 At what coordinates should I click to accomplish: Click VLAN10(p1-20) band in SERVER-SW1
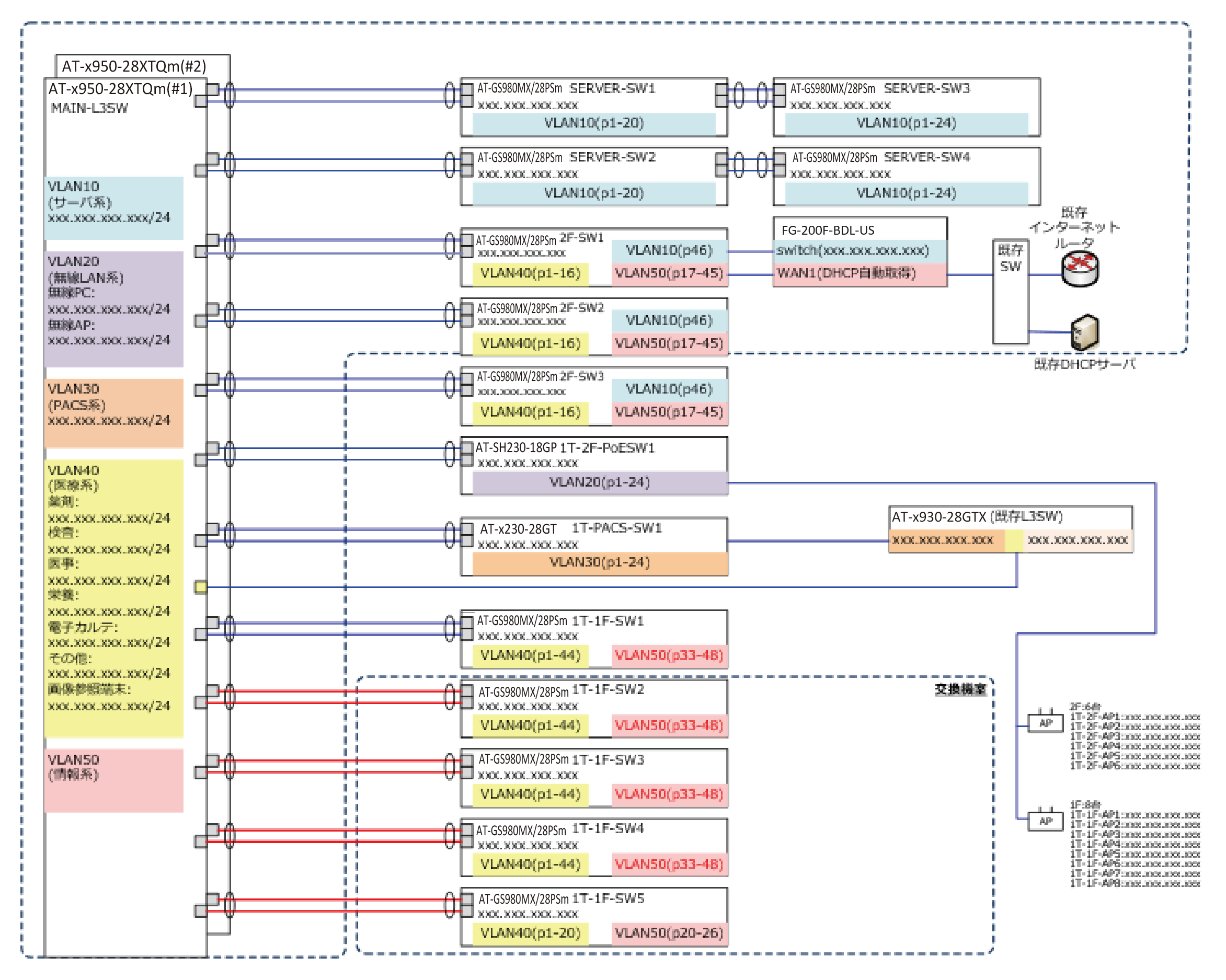tap(594, 123)
